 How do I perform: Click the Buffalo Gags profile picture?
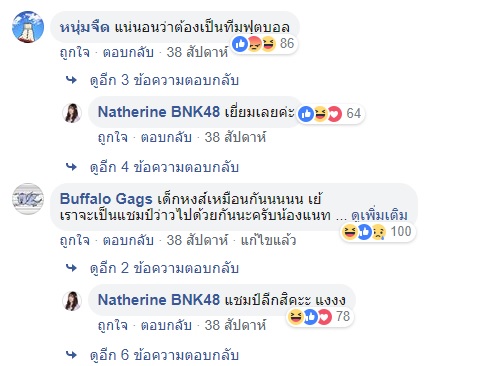[x=28, y=199]
